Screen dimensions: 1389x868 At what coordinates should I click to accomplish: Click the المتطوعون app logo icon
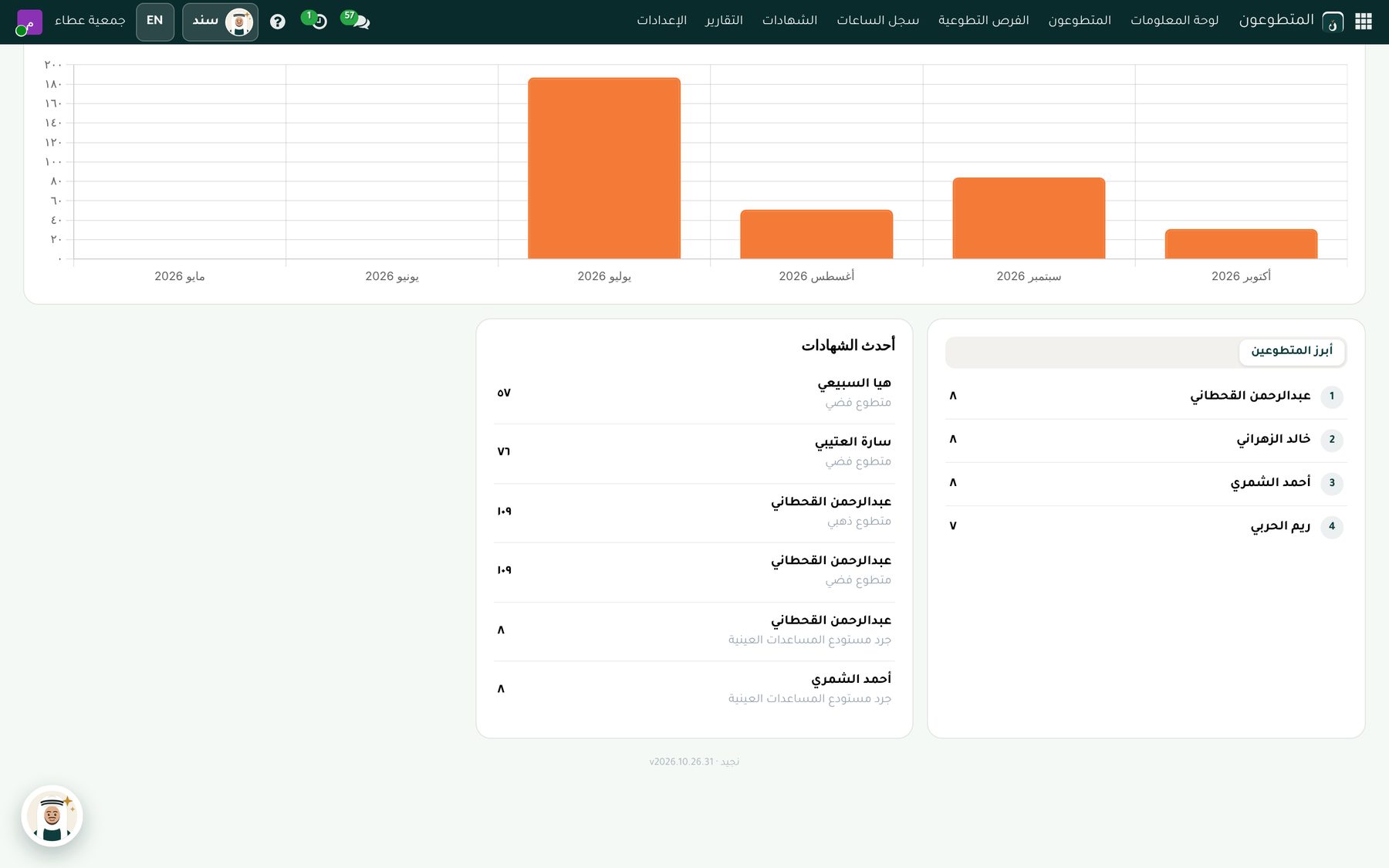tap(1333, 22)
